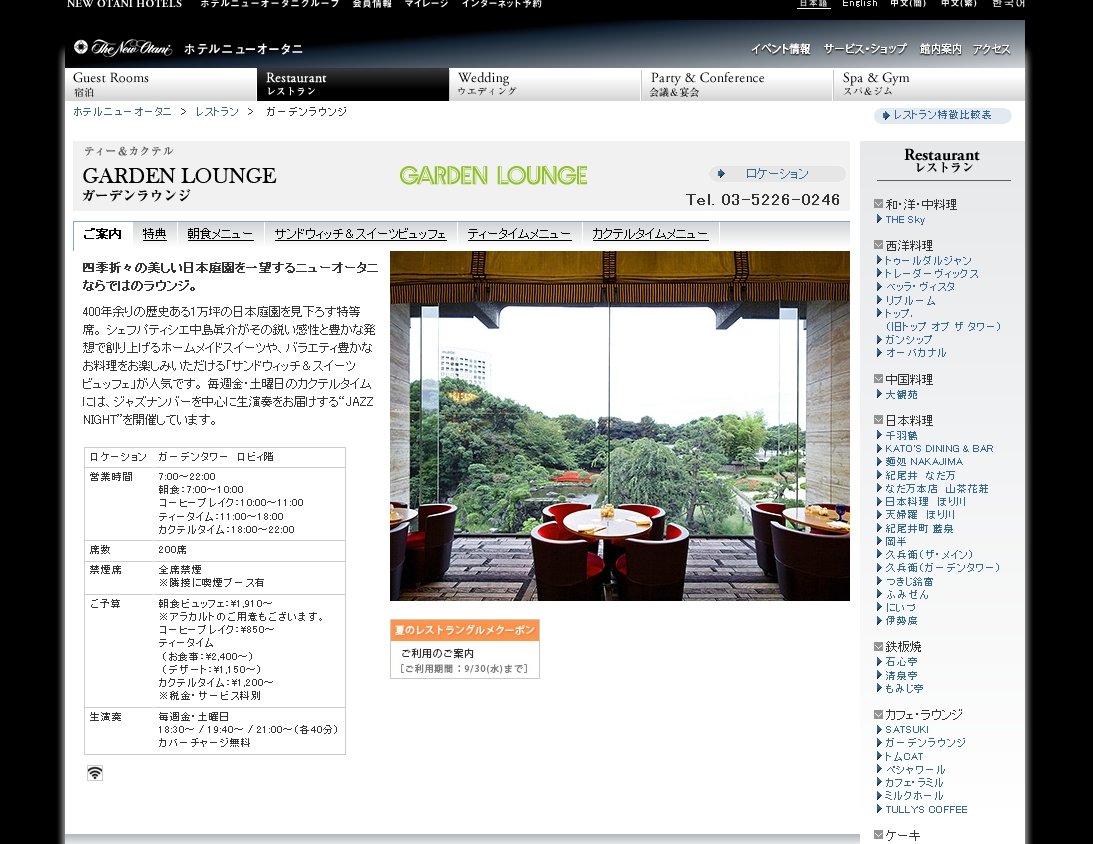
Task: Open 大観苑 Chinese restaurant link
Action: pos(901,394)
